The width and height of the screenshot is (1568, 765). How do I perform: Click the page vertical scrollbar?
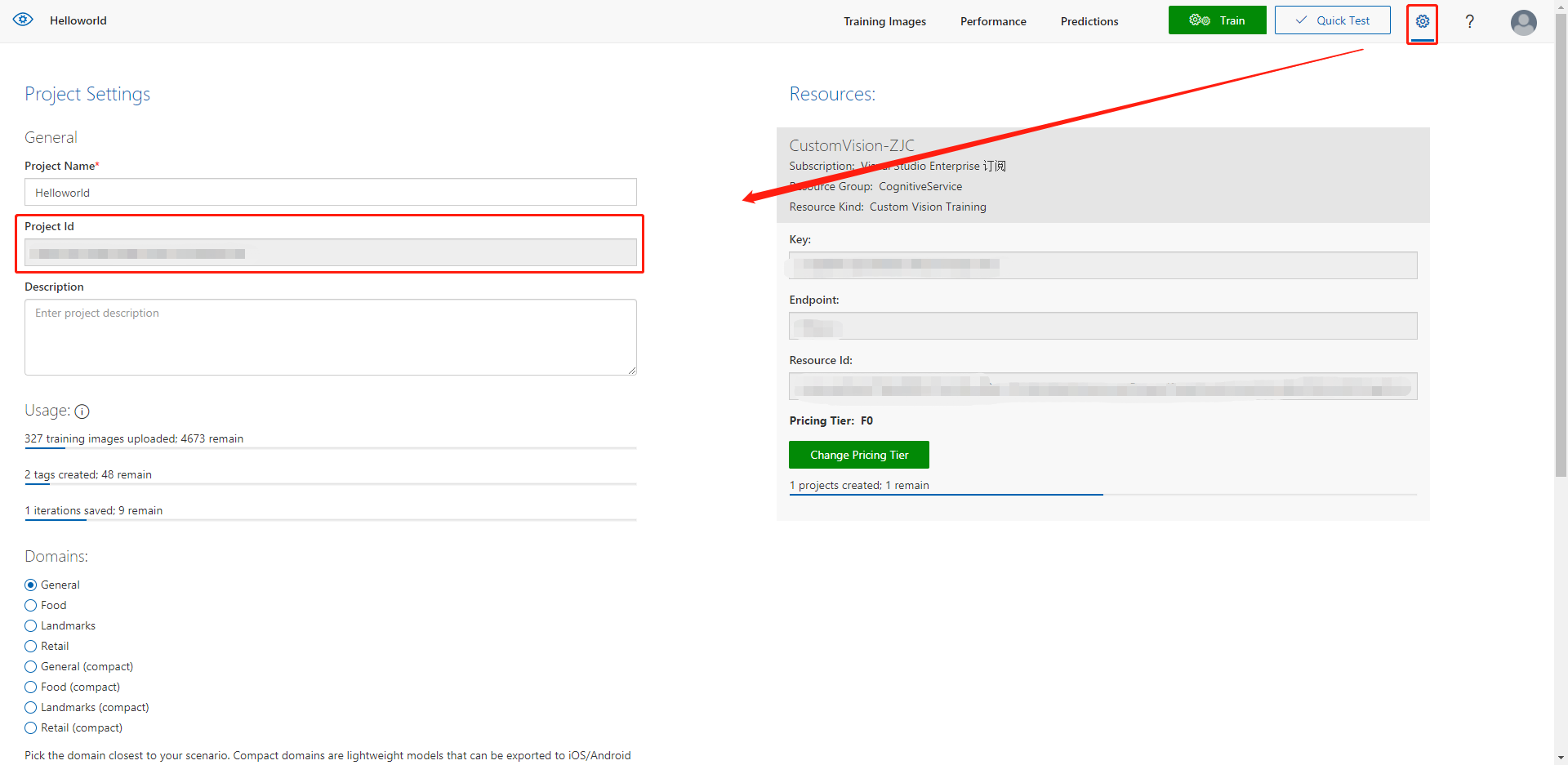(x=1561, y=245)
